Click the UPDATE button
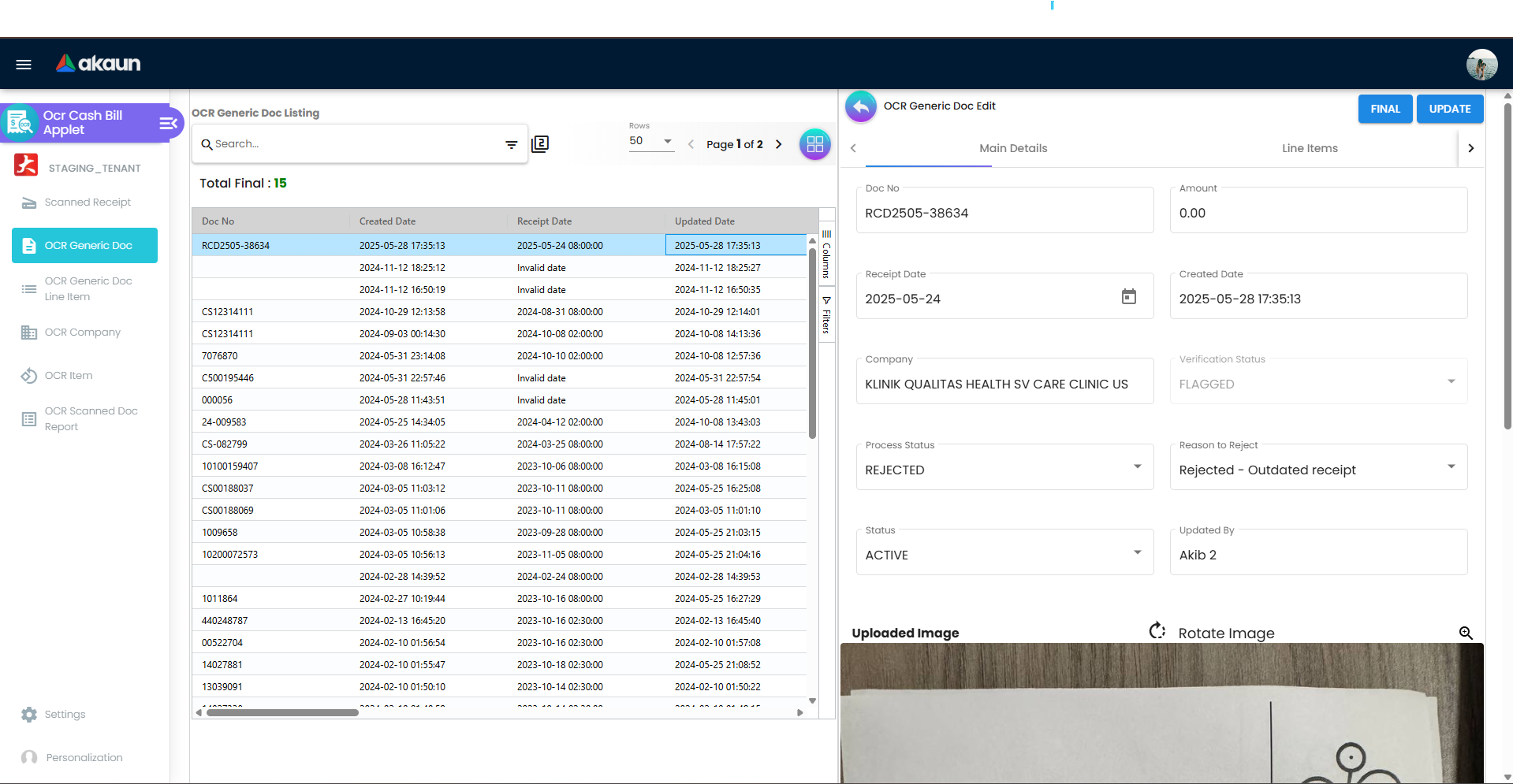Viewport: 1513px width, 784px height. tap(1450, 109)
